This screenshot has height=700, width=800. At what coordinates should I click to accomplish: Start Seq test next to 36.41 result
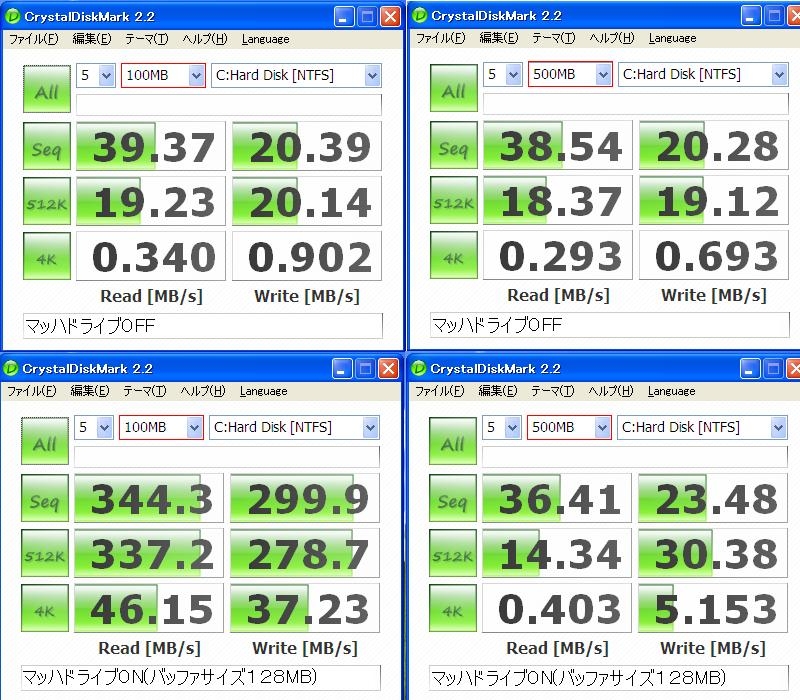point(453,498)
